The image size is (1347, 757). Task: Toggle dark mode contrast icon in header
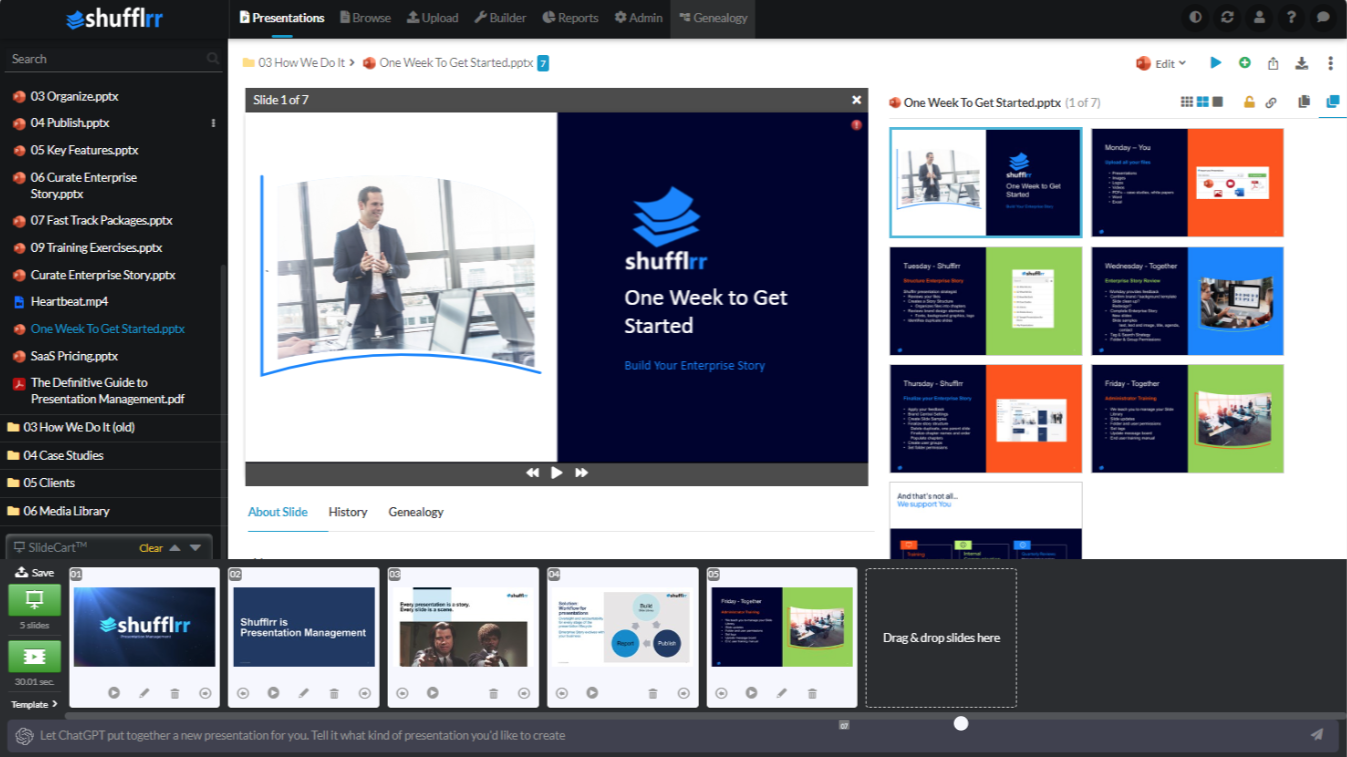[1196, 17]
